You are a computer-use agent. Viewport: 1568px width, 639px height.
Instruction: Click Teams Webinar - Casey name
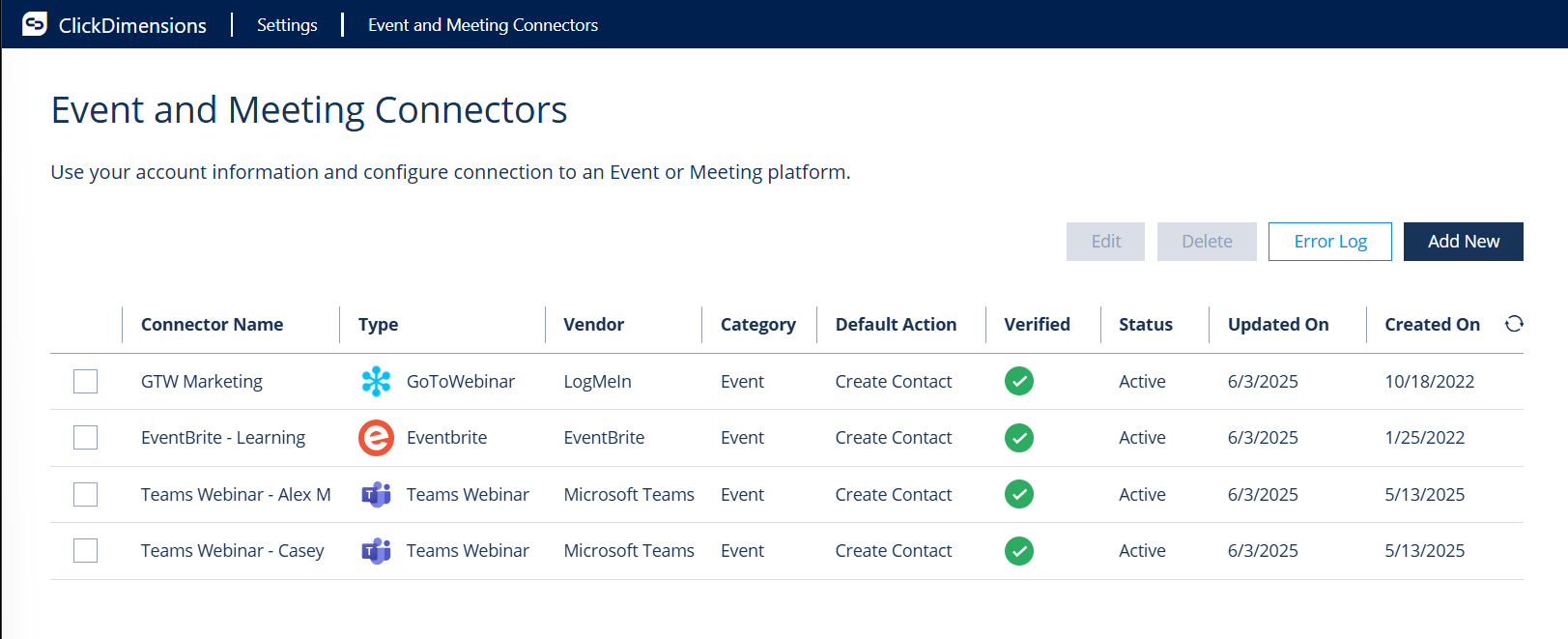point(233,551)
